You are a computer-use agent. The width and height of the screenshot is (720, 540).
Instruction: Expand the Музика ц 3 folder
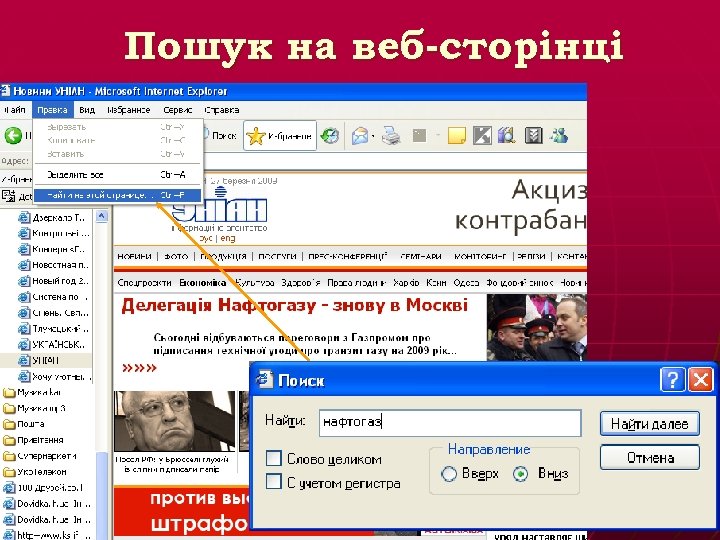pos(34,408)
